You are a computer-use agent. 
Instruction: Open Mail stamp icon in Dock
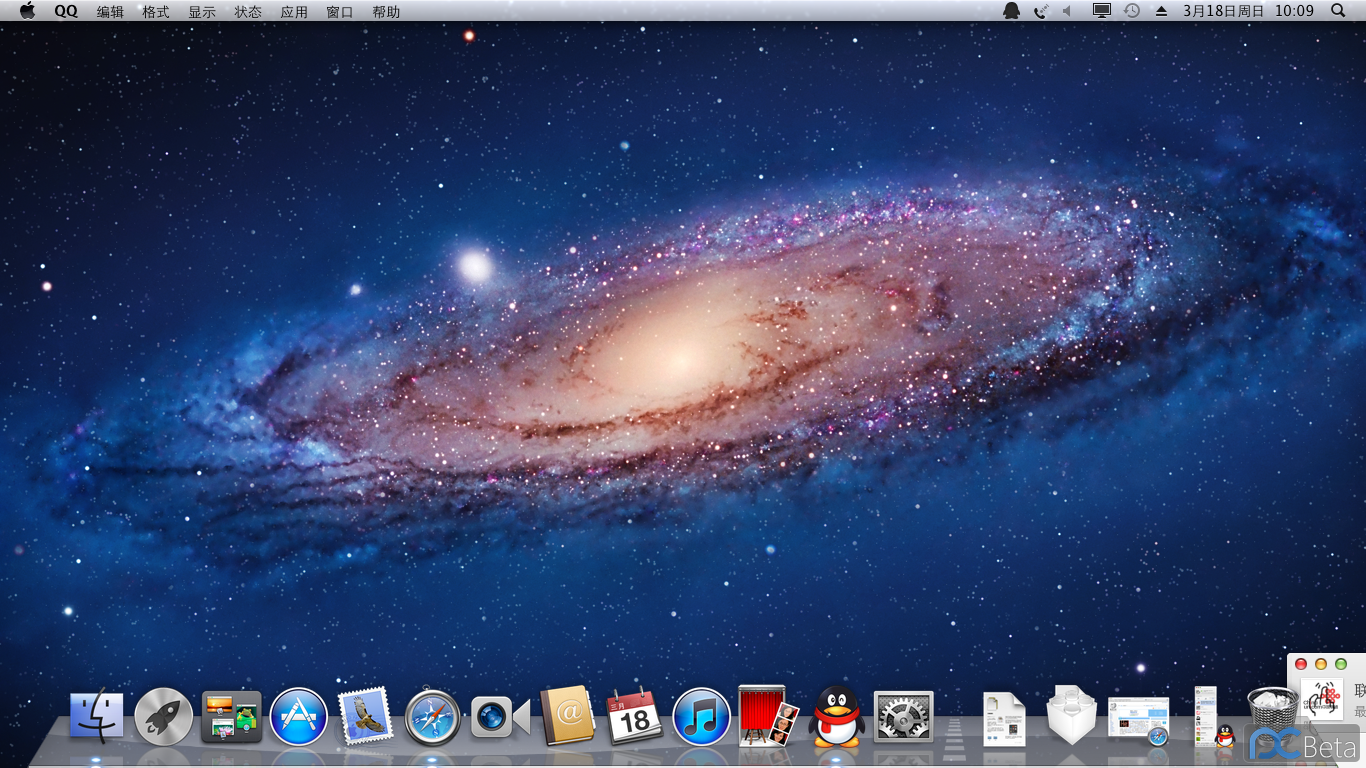[x=364, y=717]
